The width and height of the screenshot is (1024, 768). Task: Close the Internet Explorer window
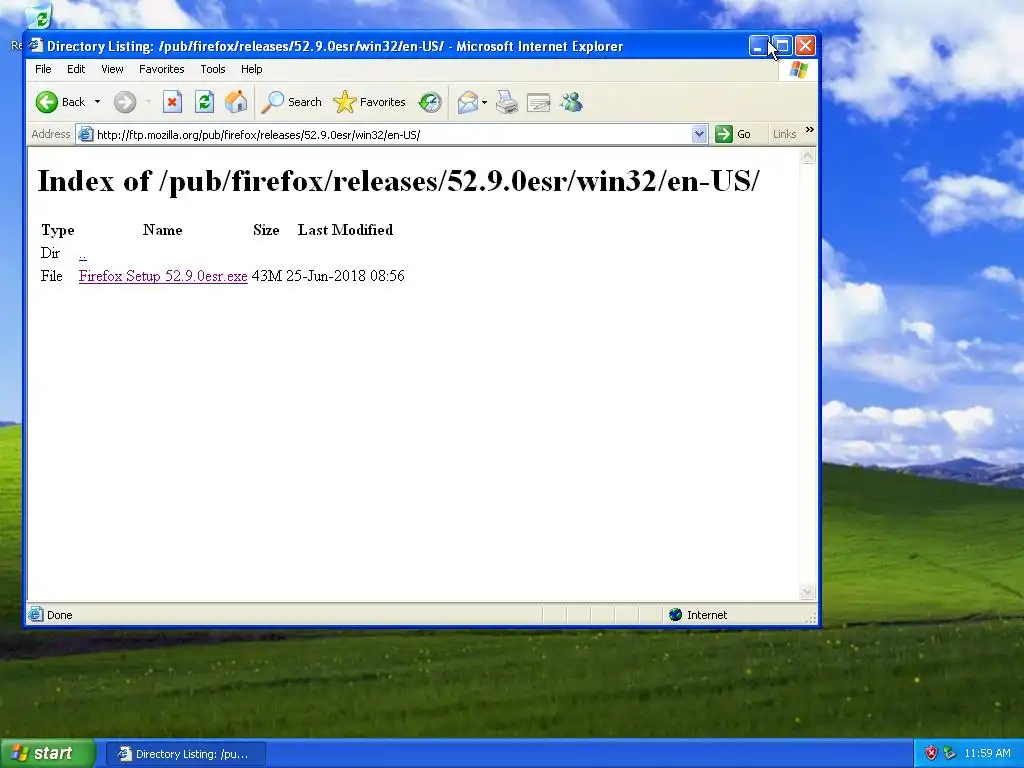806,46
